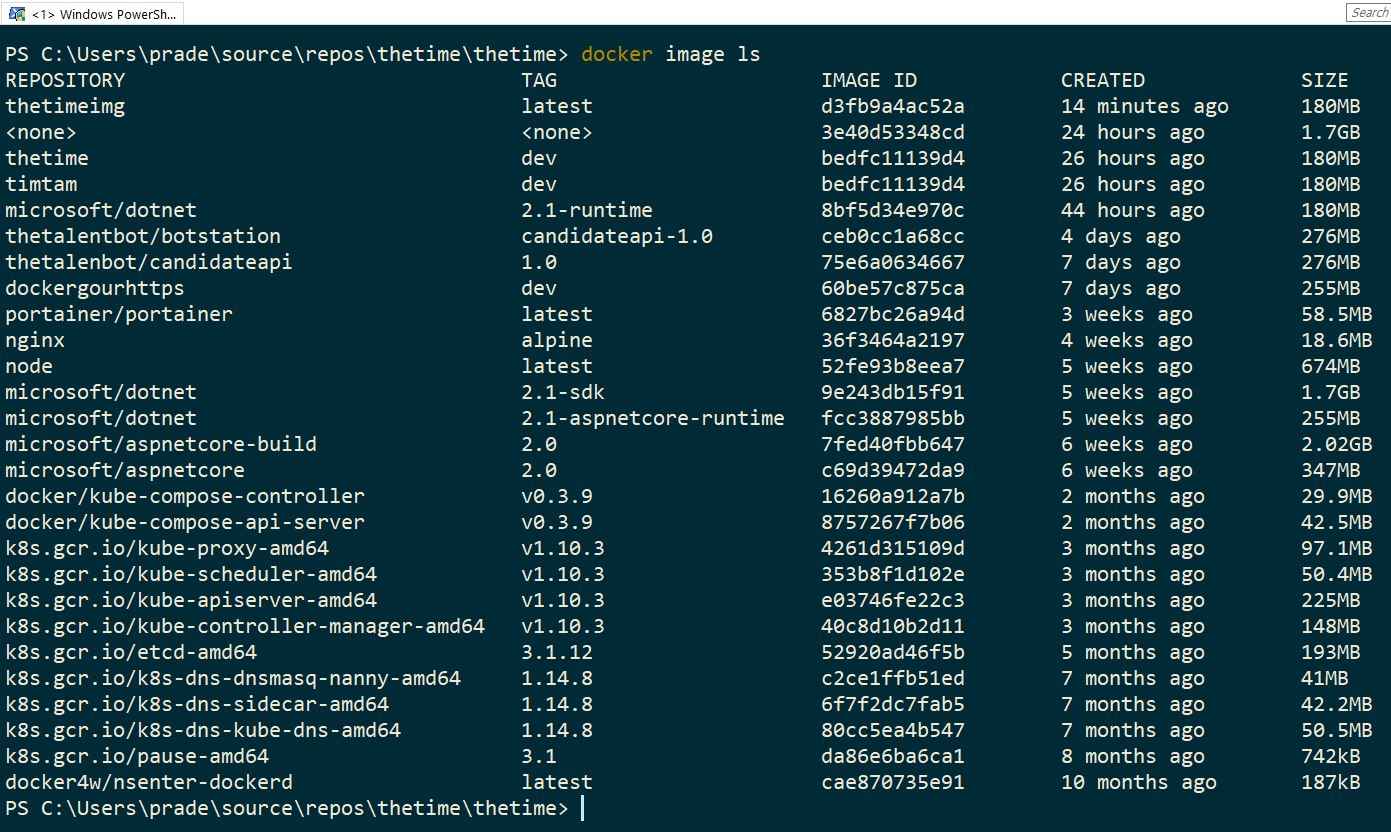
Task: Click the 742kB size value
Action: (1331, 756)
